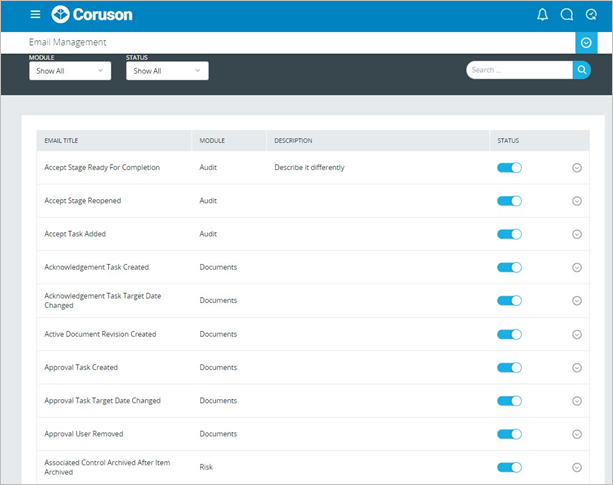The width and height of the screenshot is (613, 485).
Task: Select the Acknowledgement Task Created title
Action: pos(97,267)
